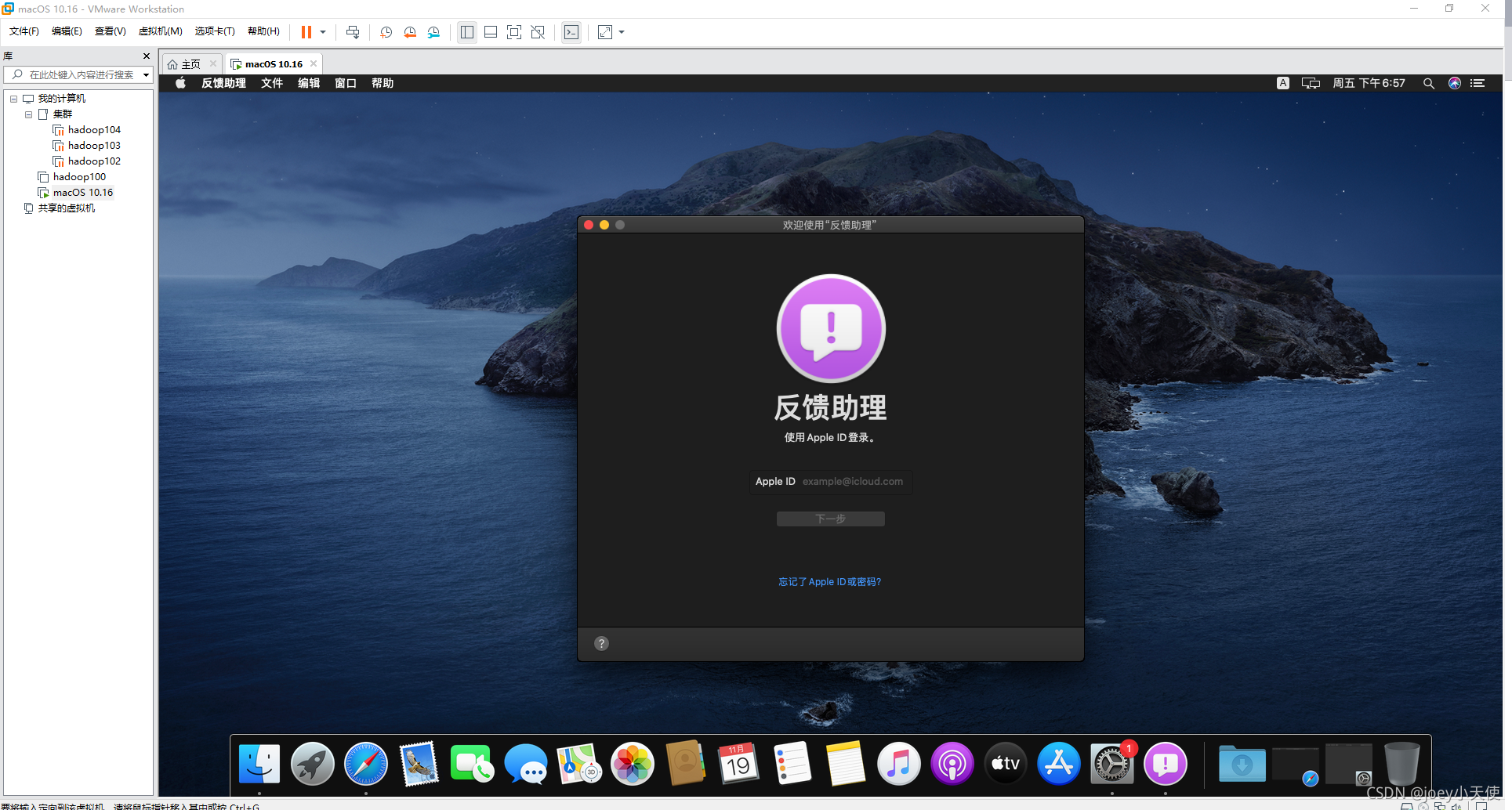Open Music from the Dock

click(899, 764)
